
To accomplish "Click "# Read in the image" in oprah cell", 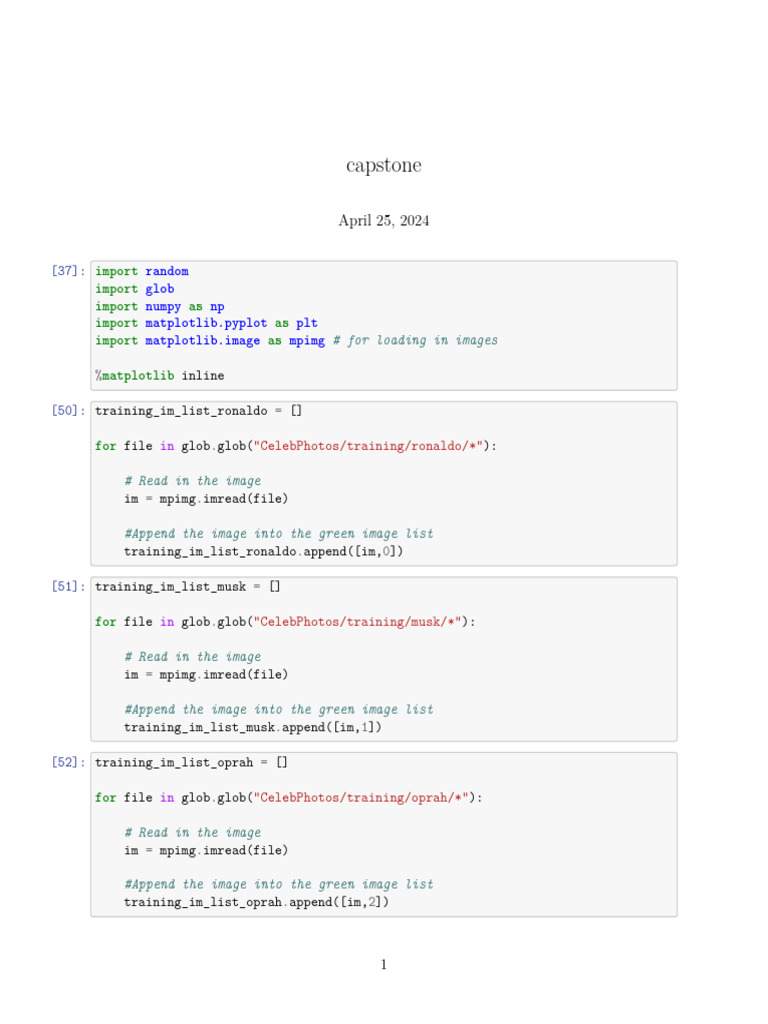I will tap(193, 832).
